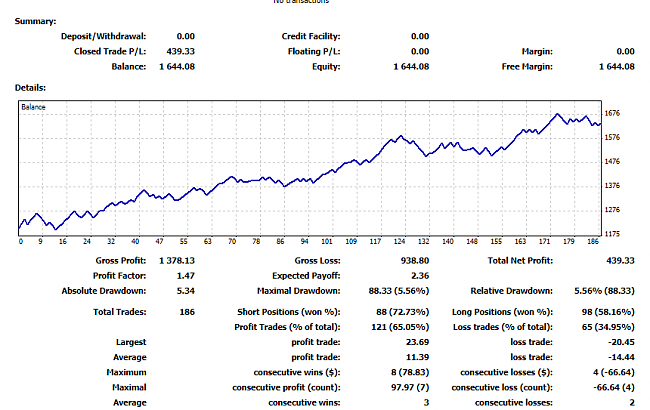The image size is (650, 410).
Task: Click the 1576 axis value on chart
Action: click(x=612, y=137)
